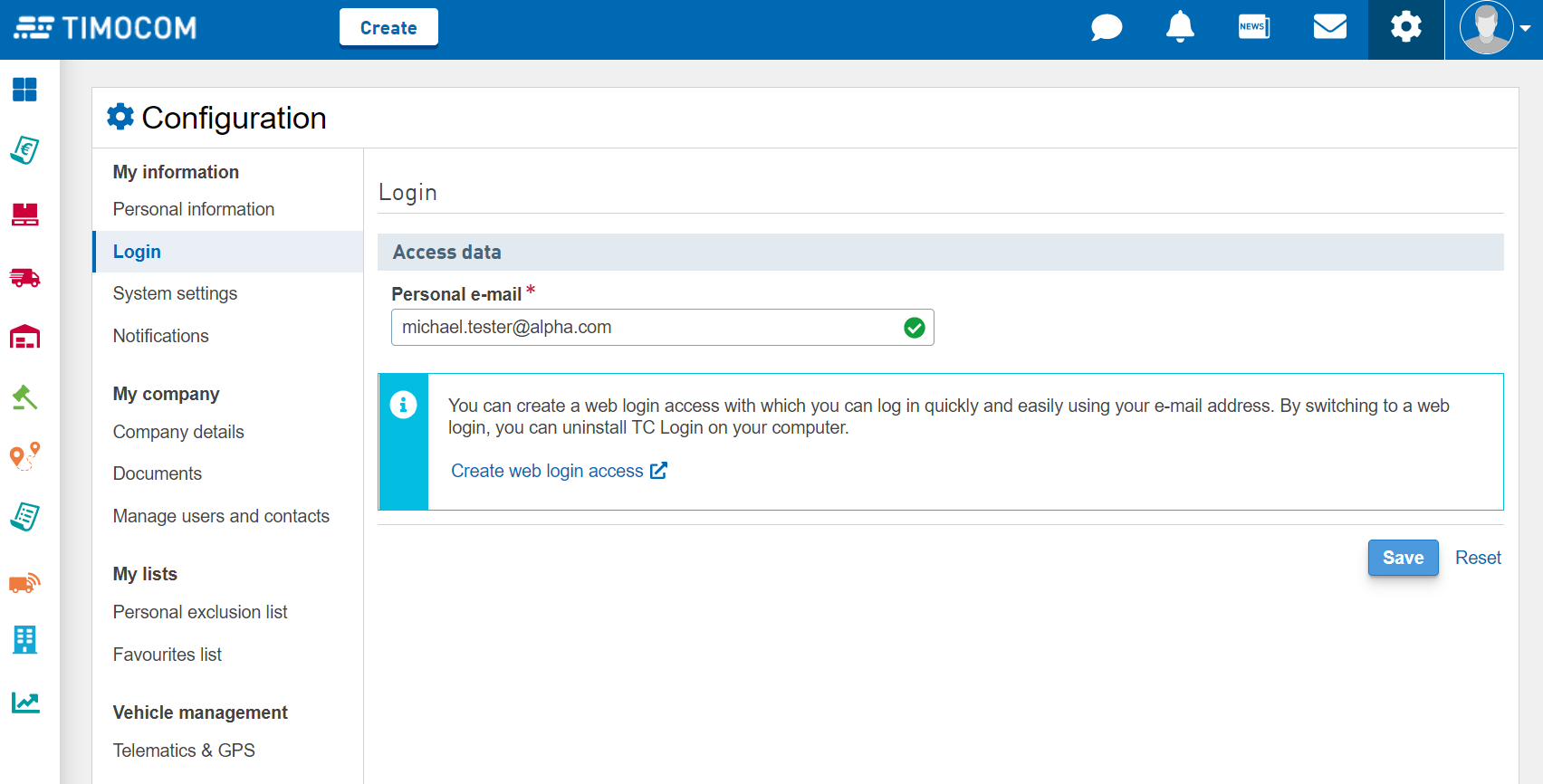Click the settings gear in top bar
Screen dimensions: 1543x784
pos(1406,27)
